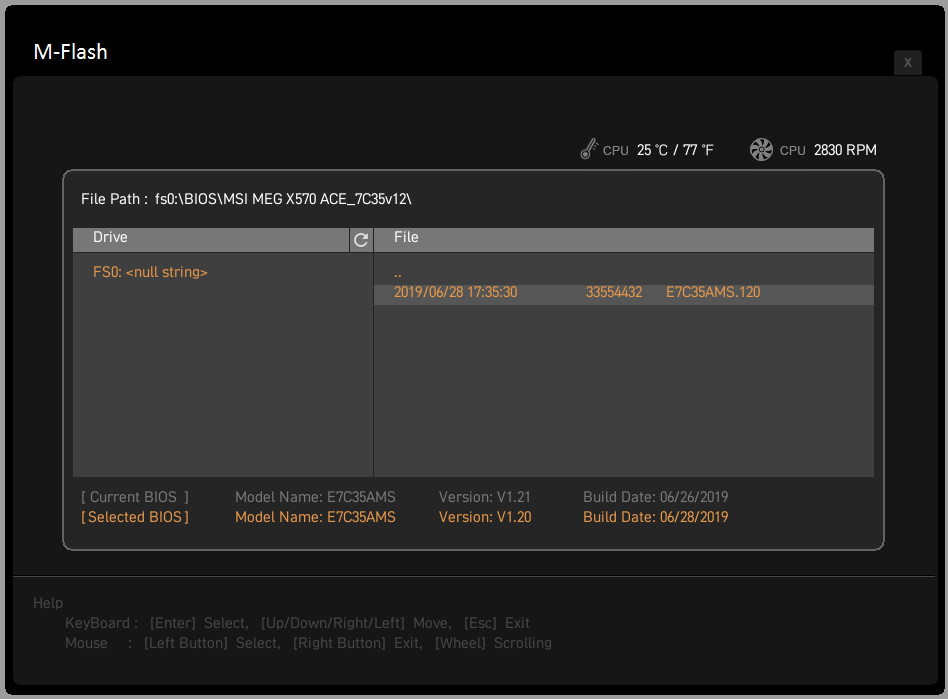Click file date 2019/06/28 17:35:30
Screen dimensions: 948x699
(455, 292)
